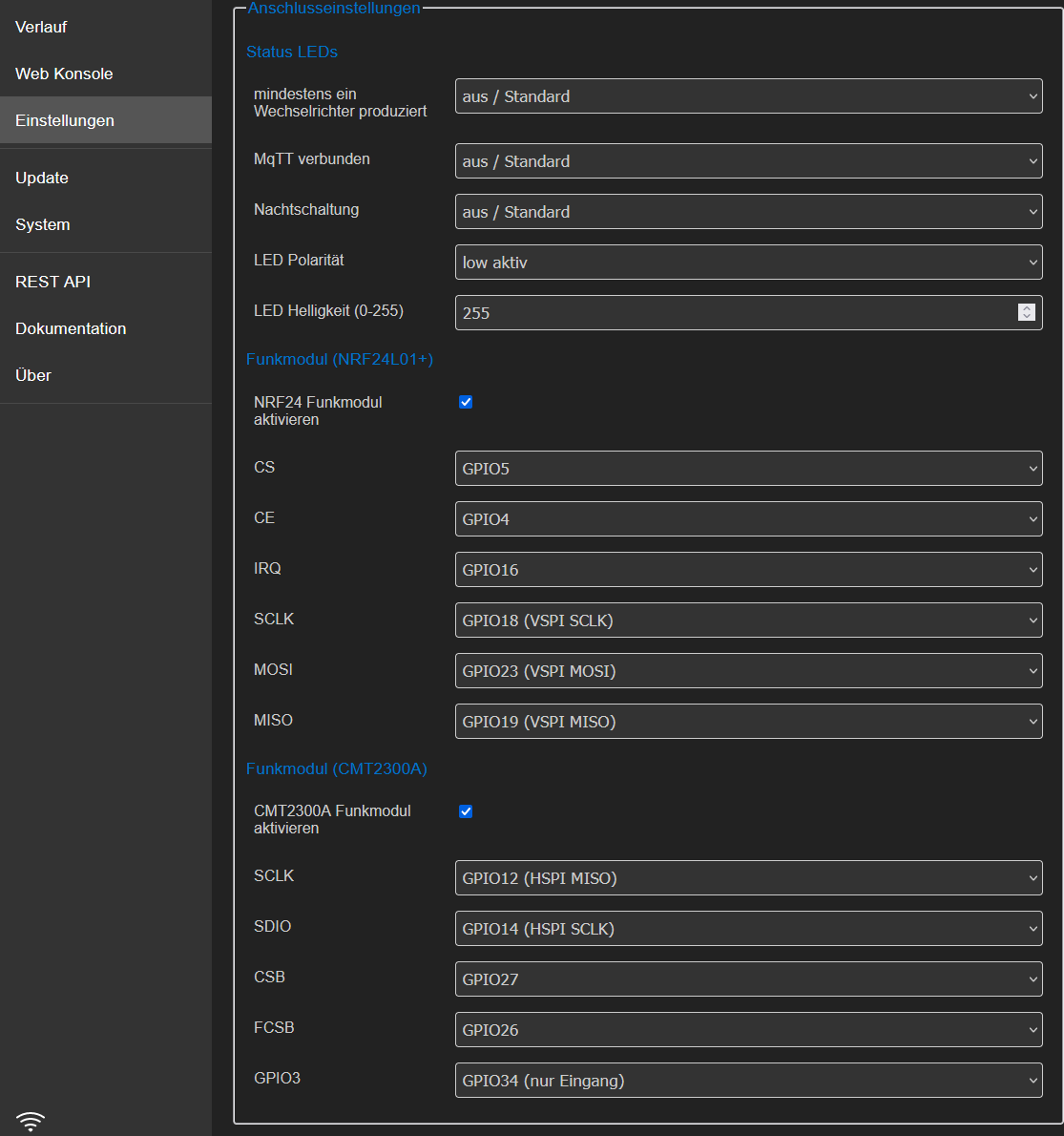Go to Web Konsole page
1064x1136 pixels.
[64, 74]
